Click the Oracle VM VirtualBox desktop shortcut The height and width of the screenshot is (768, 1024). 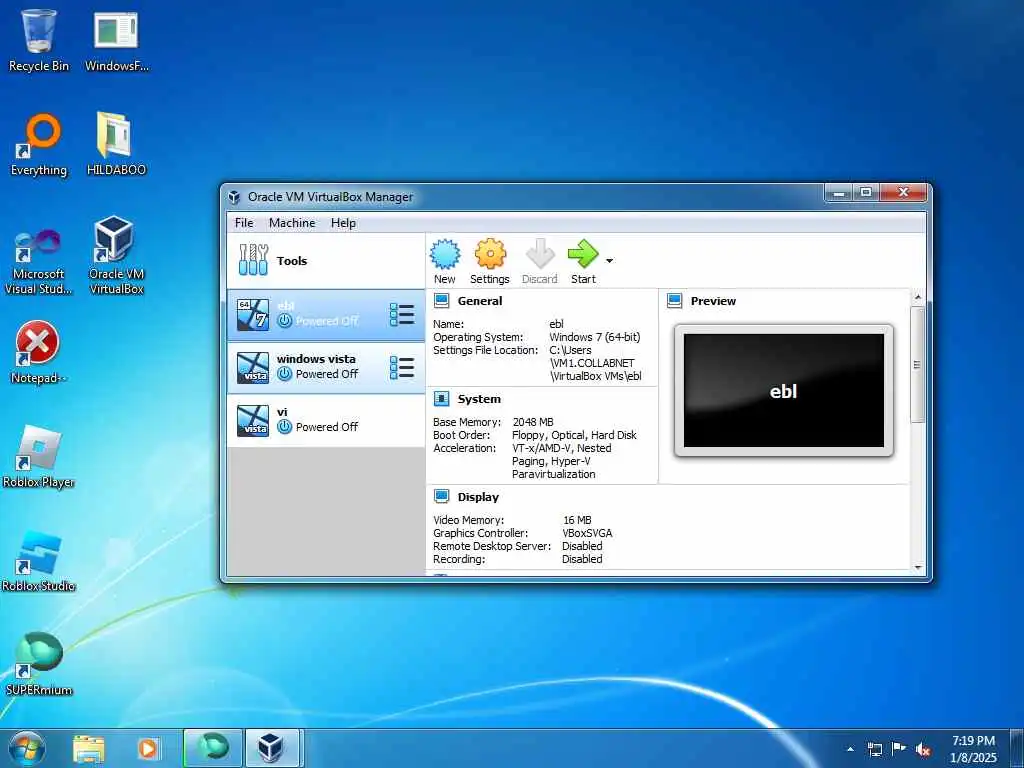116,256
